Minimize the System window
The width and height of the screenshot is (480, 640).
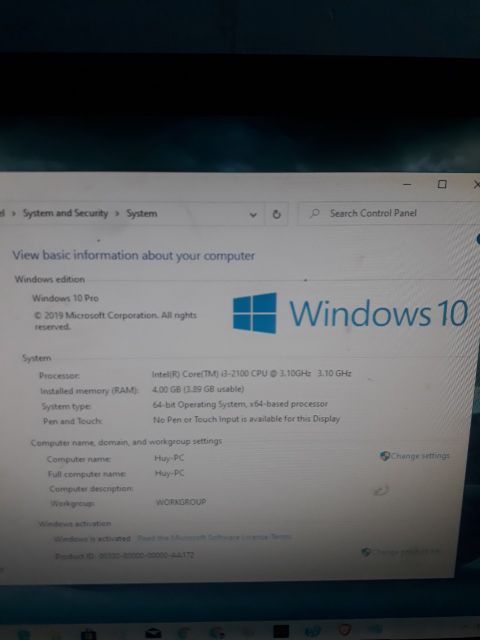(407, 185)
